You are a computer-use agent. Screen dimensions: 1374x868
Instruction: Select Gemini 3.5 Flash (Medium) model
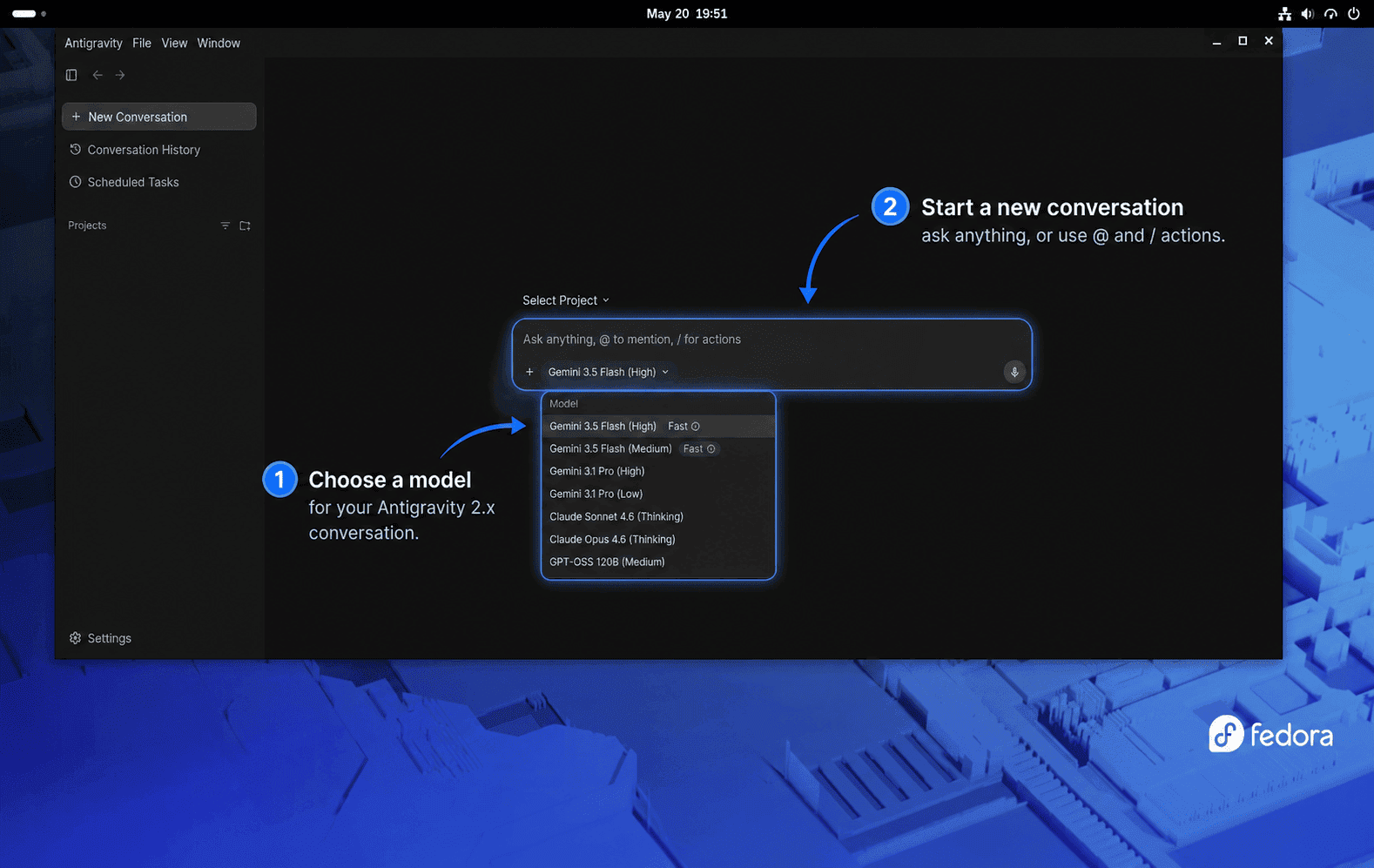click(658, 449)
